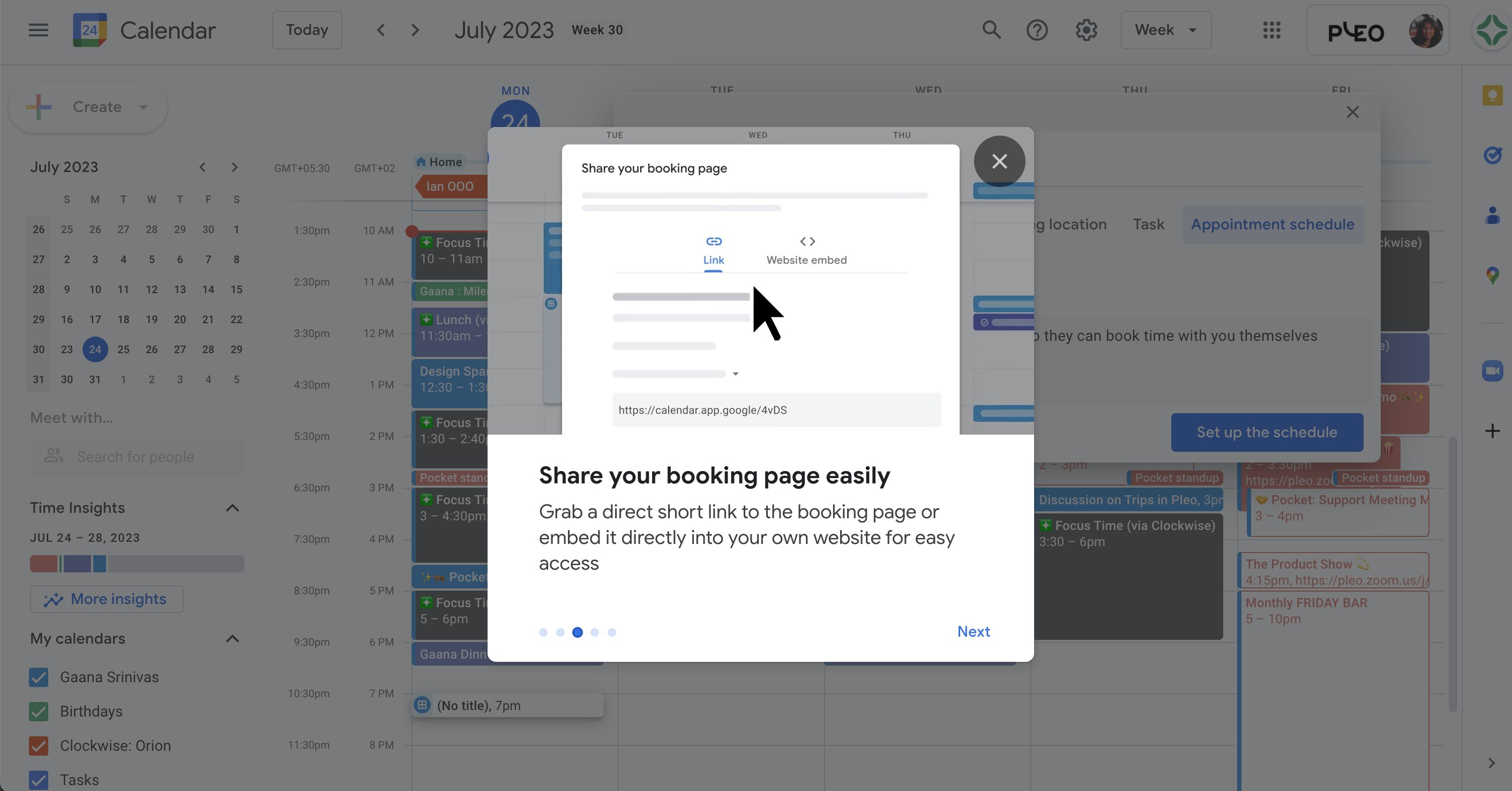
Task: Open Monthly FRIDAY BAR event
Action: [1334, 690]
